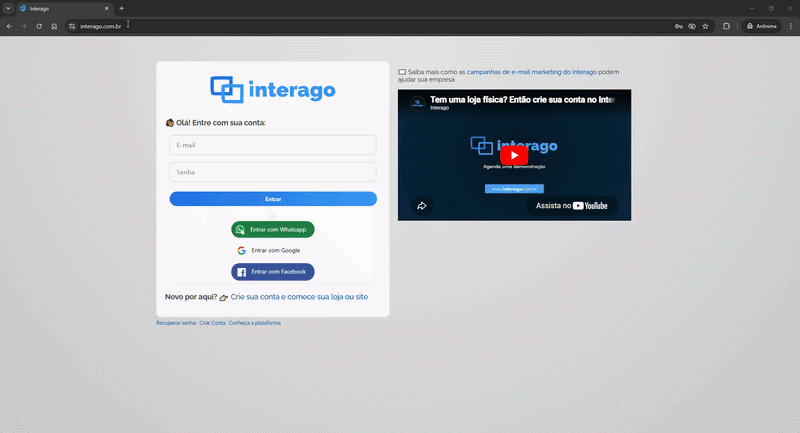Open the password manager key icon
Image resolution: width=800 pixels, height=433 pixels.
[679, 26]
